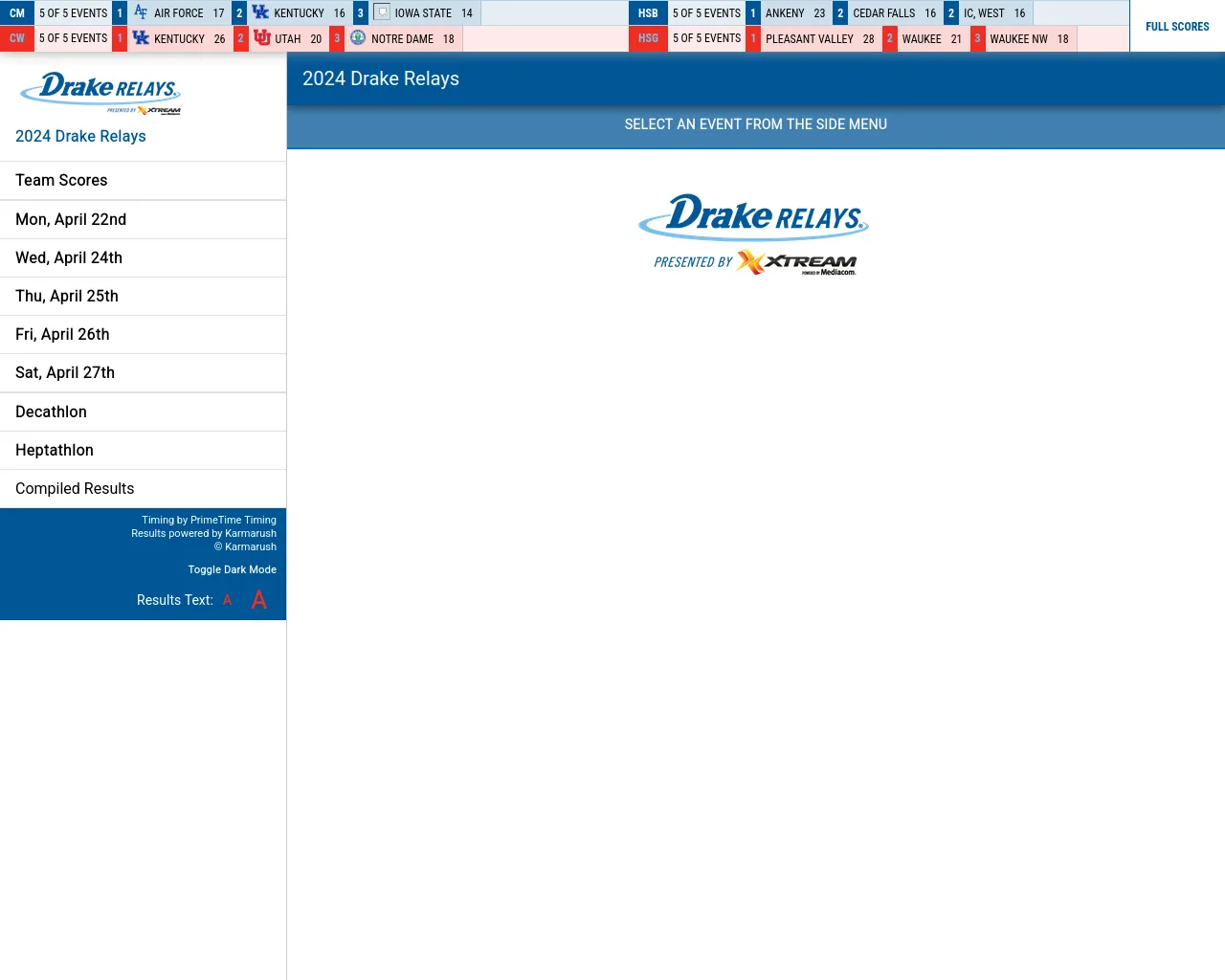Image resolution: width=1225 pixels, height=980 pixels.
Task: Click Waukee NW score 18 entry
Action: (x=1030, y=38)
